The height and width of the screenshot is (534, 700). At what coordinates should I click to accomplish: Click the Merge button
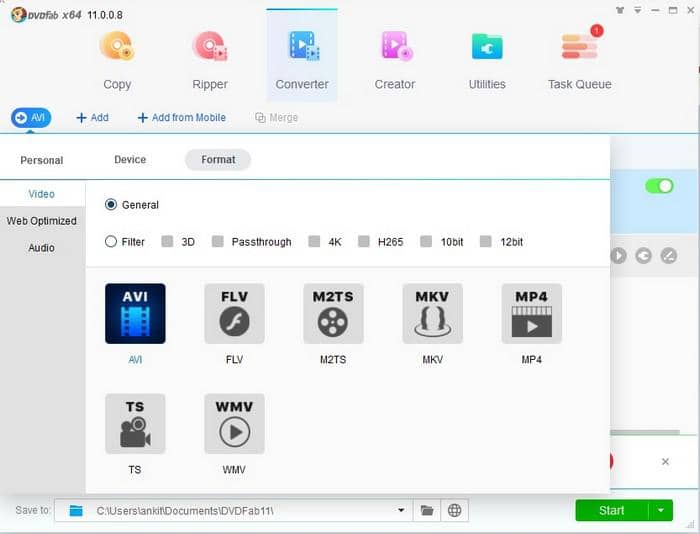(276, 117)
